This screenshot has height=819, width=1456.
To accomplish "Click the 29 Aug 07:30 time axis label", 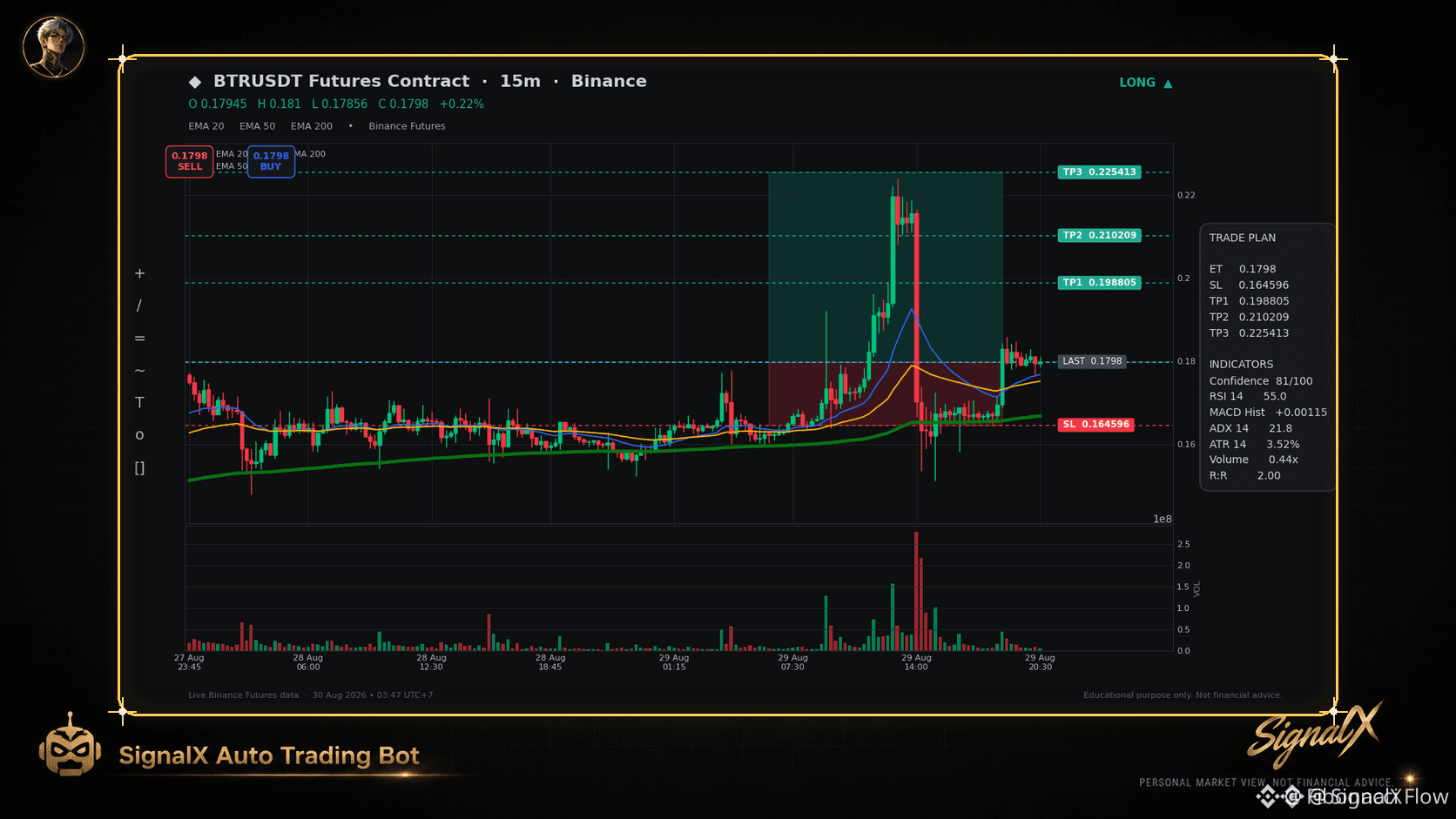I will click(x=793, y=662).
